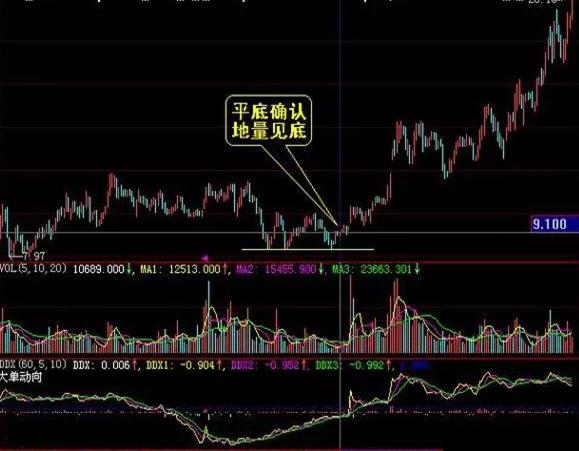Click the down arrow beside volume 10689.000

129,269
